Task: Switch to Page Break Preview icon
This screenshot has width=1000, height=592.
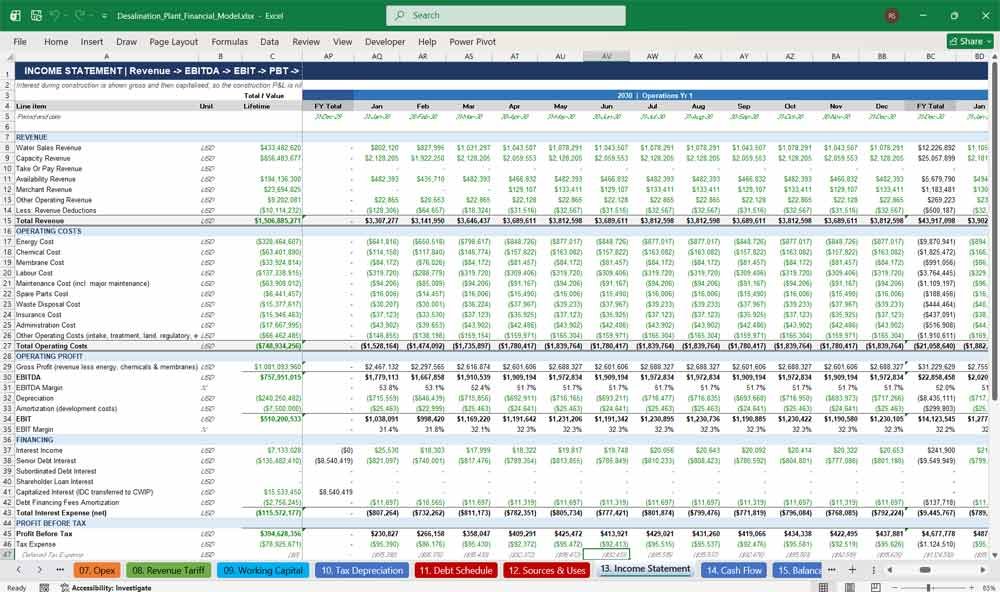Action: click(x=876, y=587)
